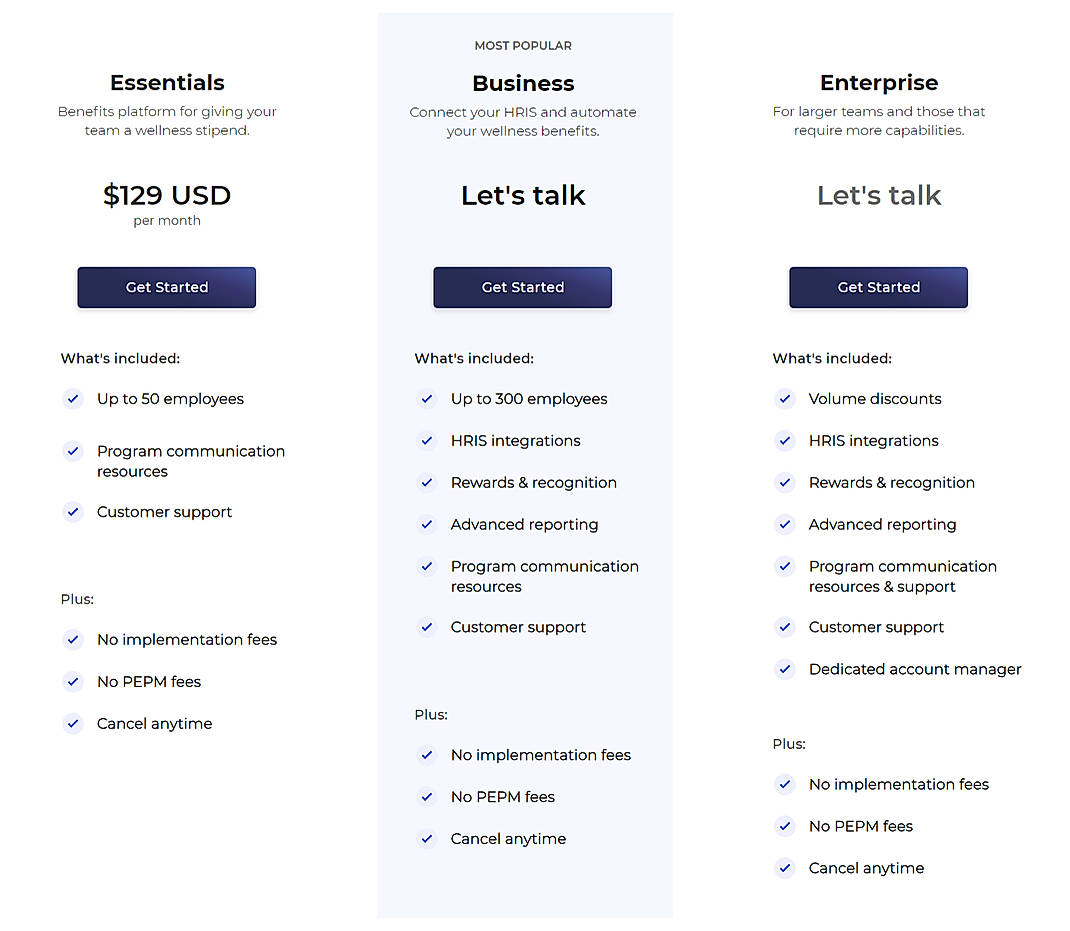Click the checkmark next to Program communication resources under Business
This screenshot has width=1070, height=931.
427,567
